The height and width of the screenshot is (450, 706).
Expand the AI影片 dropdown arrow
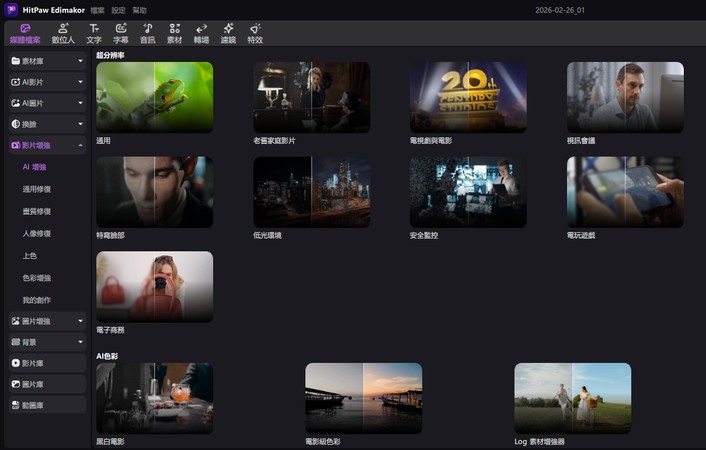[x=81, y=82]
